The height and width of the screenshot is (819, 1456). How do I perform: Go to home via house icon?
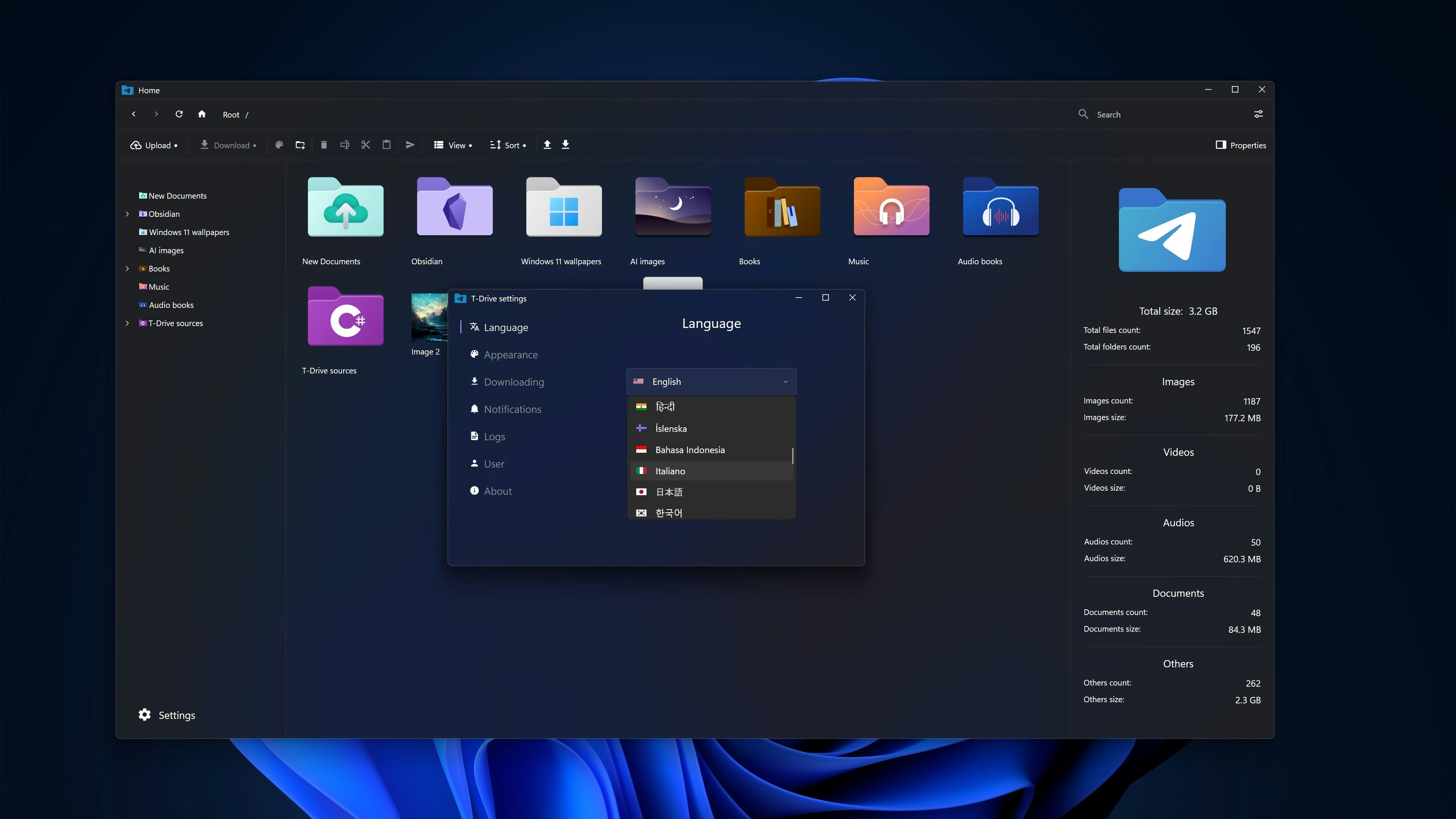point(202,114)
